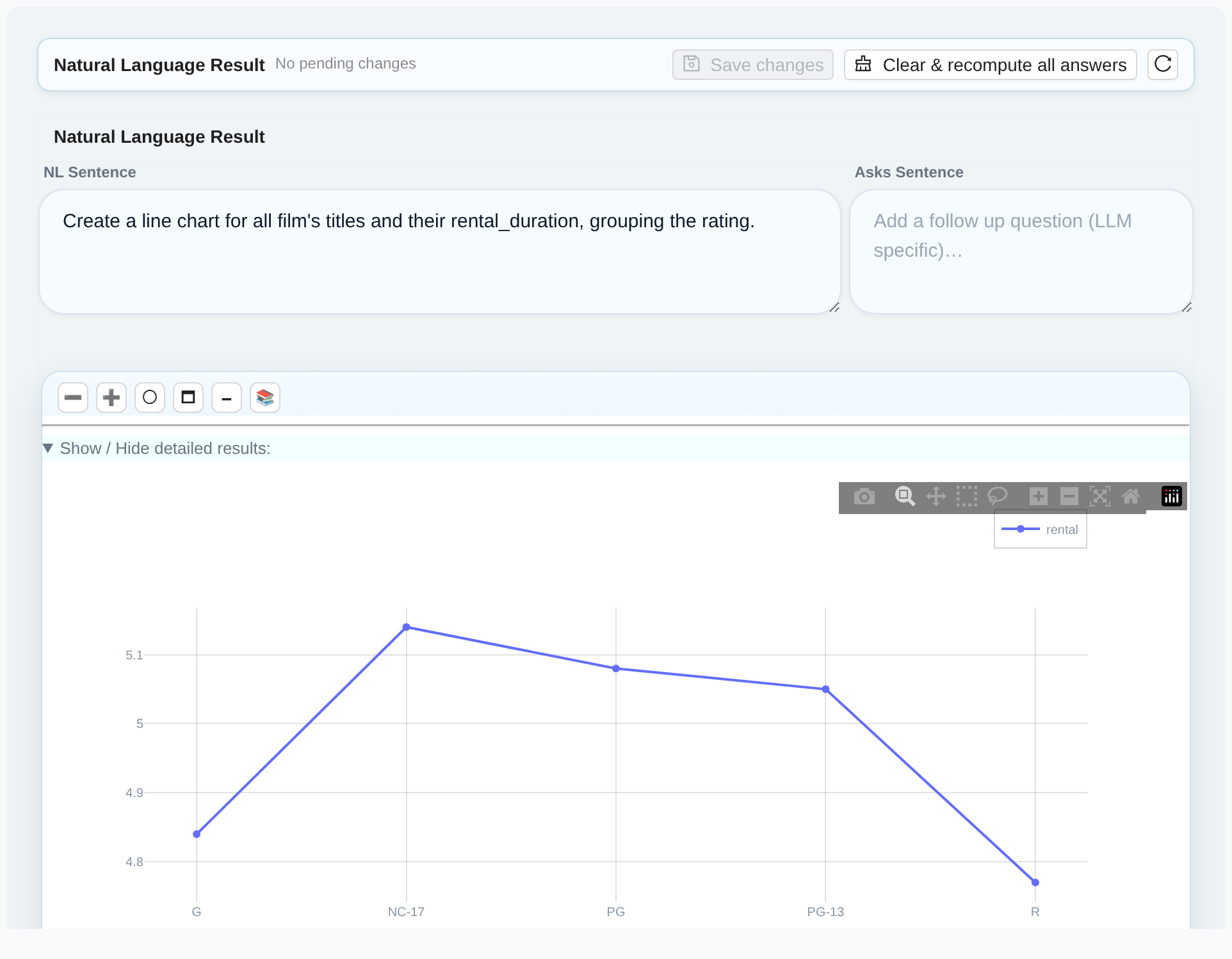Activate the Pan tool in chart modebar
This screenshot has width=1232, height=959.
(x=936, y=496)
